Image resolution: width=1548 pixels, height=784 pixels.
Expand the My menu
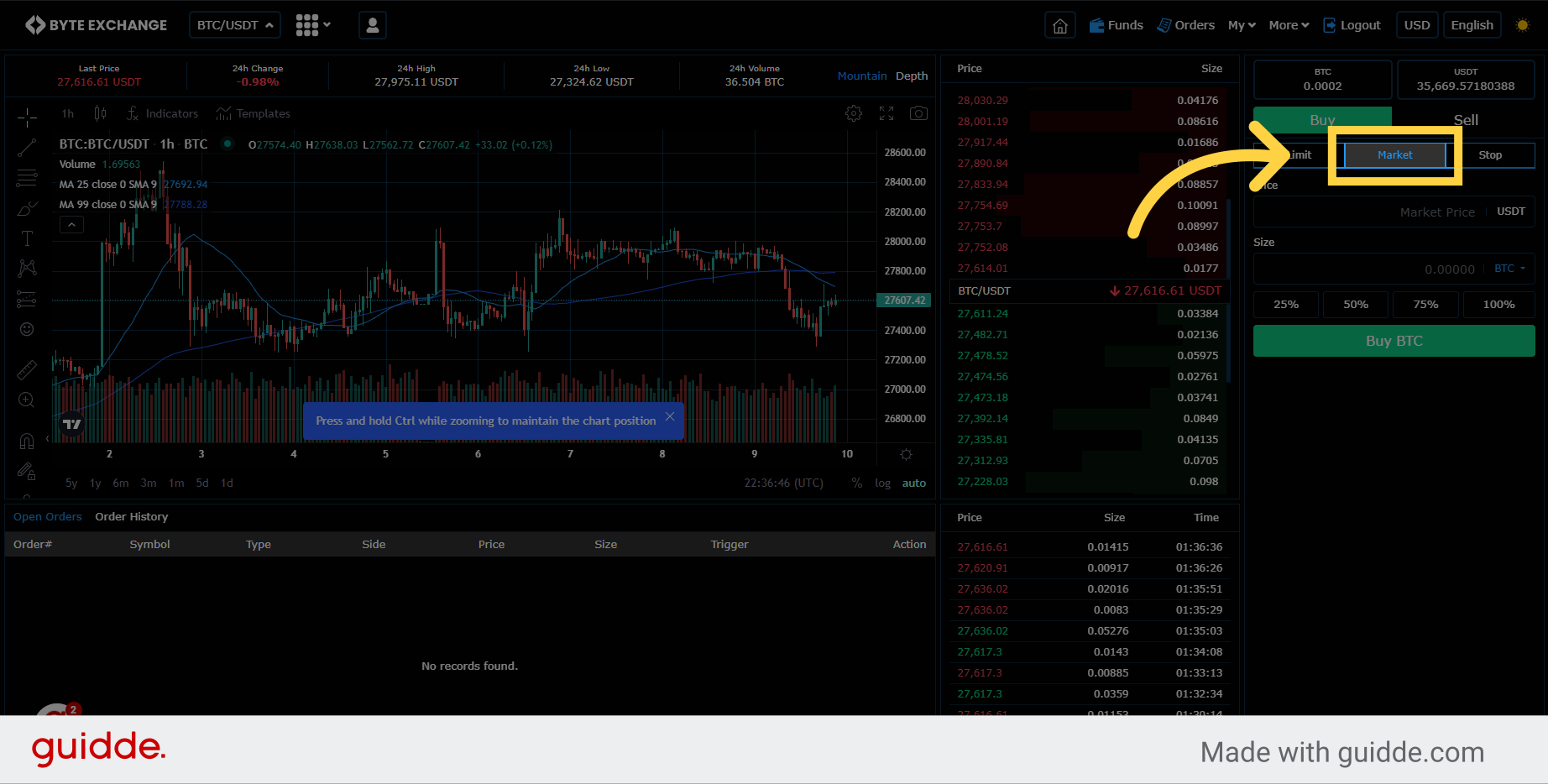click(1242, 25)
